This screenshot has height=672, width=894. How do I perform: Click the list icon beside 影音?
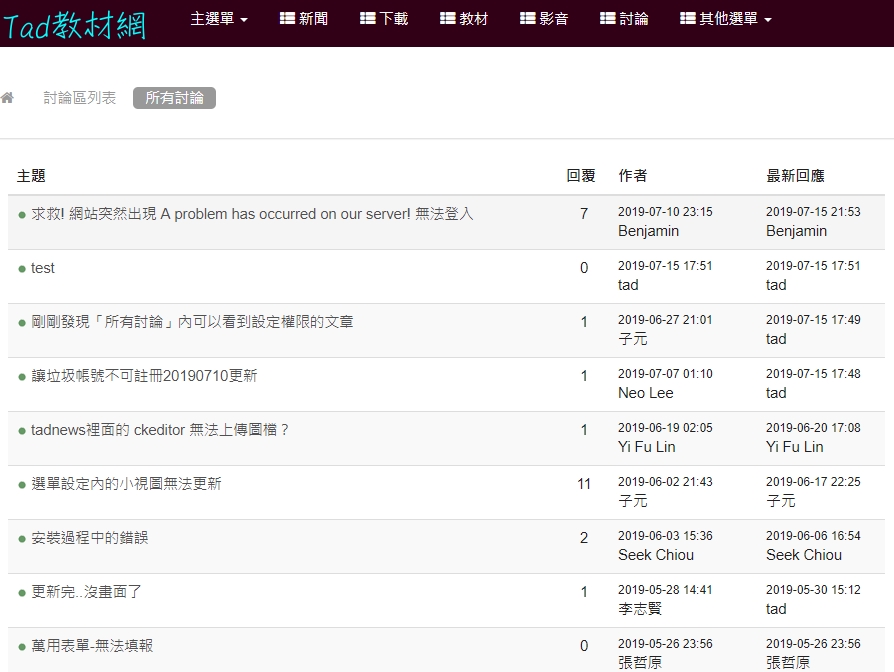click(x=527, y=18)
